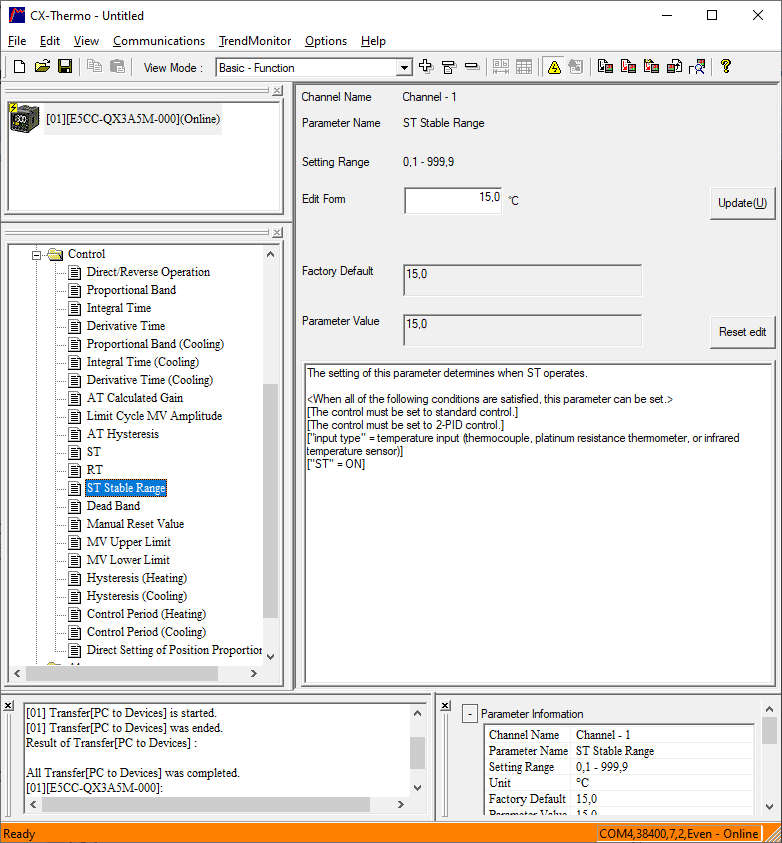Click the parameter tree vertical scrollbar thumb
The height and width of the screenshot is (843, 782).
[270, 500]
